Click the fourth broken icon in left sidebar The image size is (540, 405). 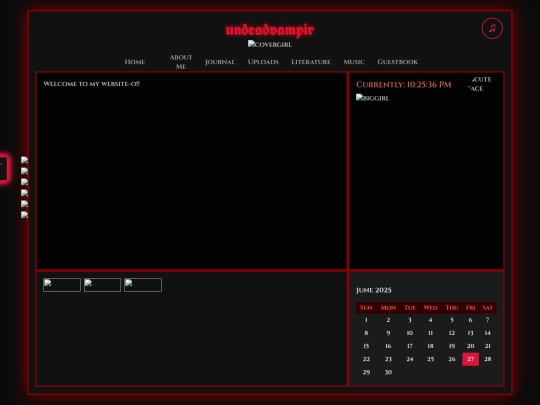click(x=24, y=193)
